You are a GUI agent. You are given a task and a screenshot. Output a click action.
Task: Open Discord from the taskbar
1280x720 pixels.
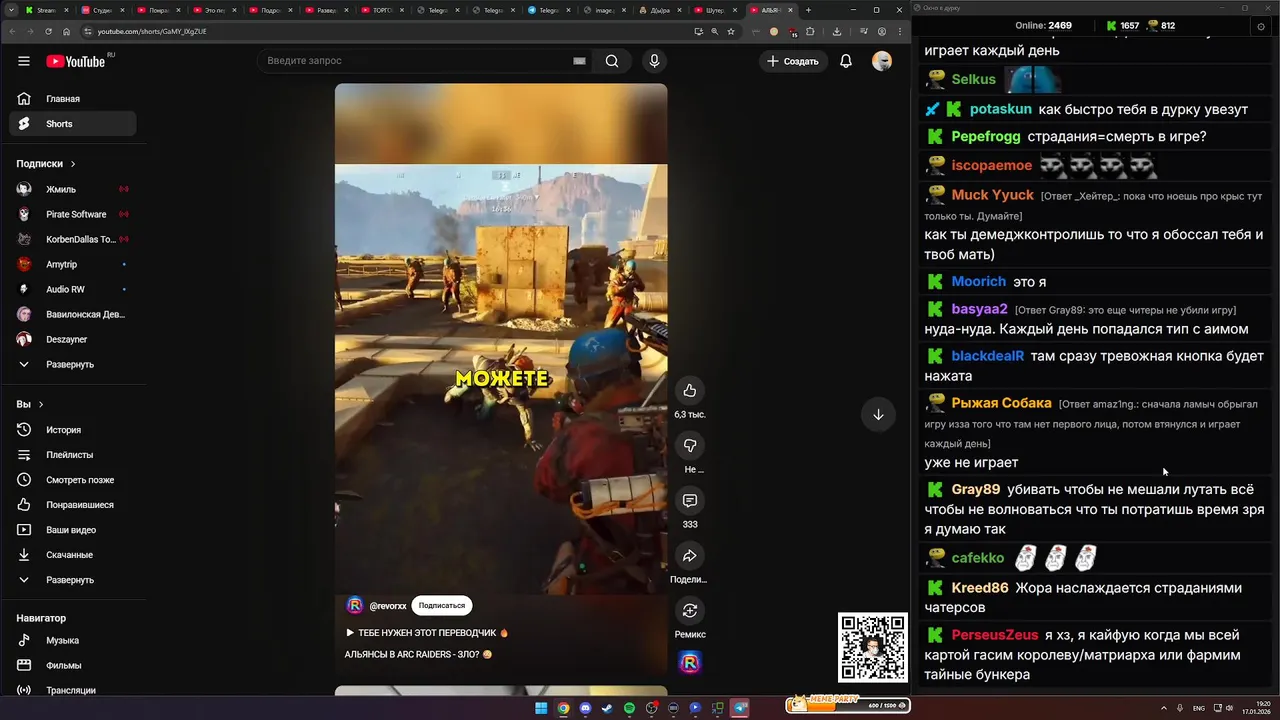[585, 708]
